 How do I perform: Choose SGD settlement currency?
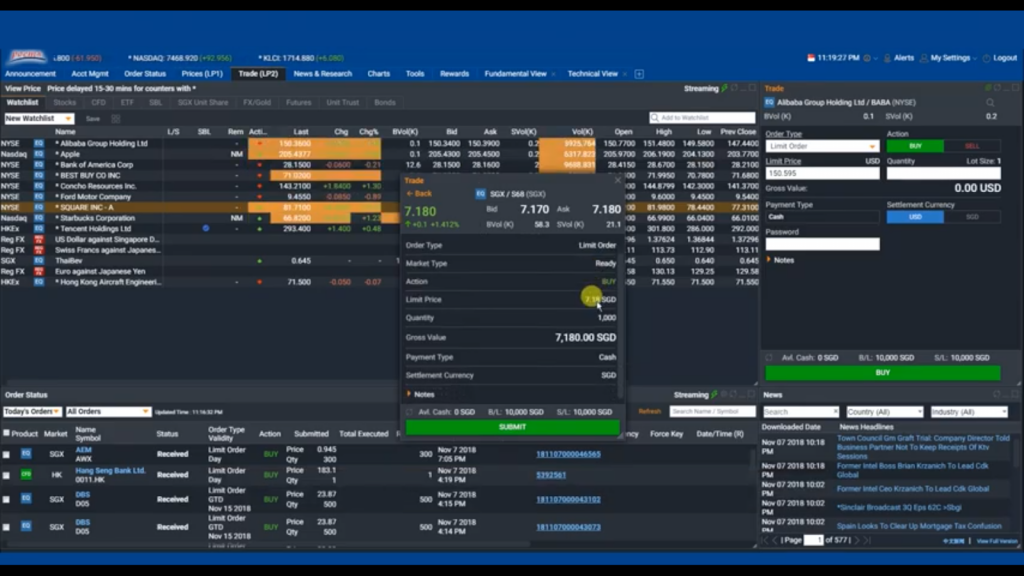tap(972, 217)
